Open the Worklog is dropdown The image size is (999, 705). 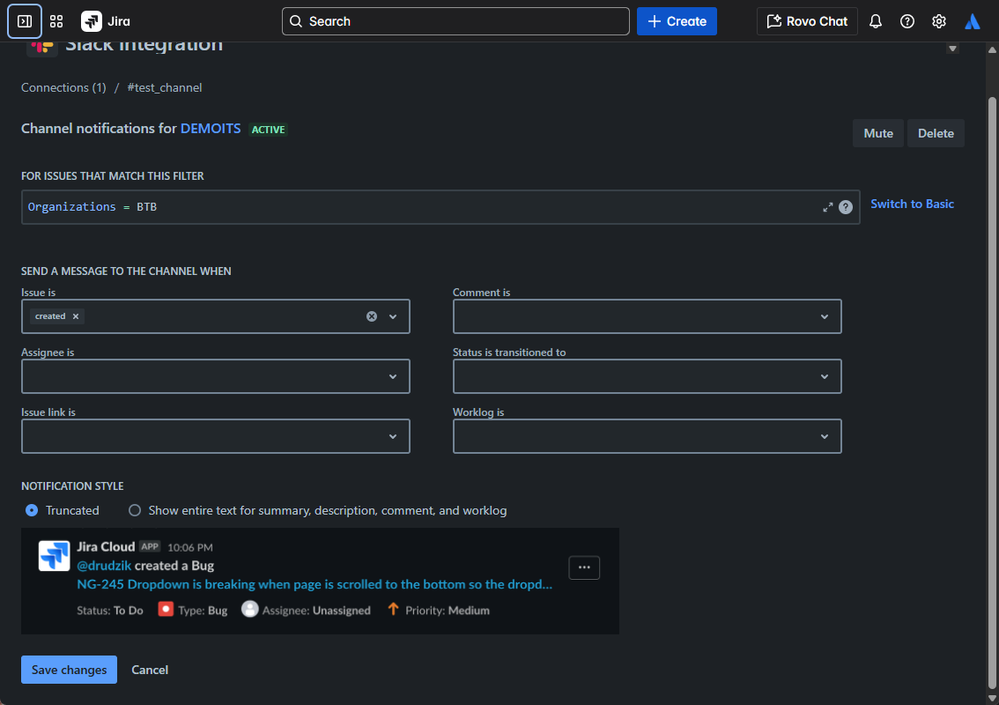click(647, 436)
